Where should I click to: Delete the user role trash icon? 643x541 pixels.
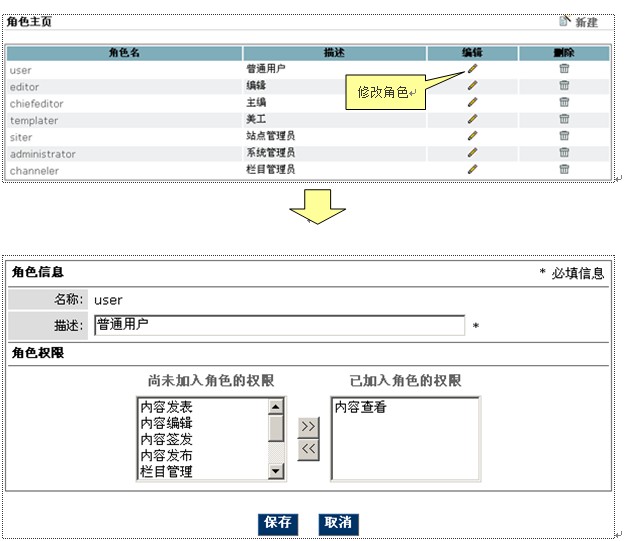coord(564,68)
